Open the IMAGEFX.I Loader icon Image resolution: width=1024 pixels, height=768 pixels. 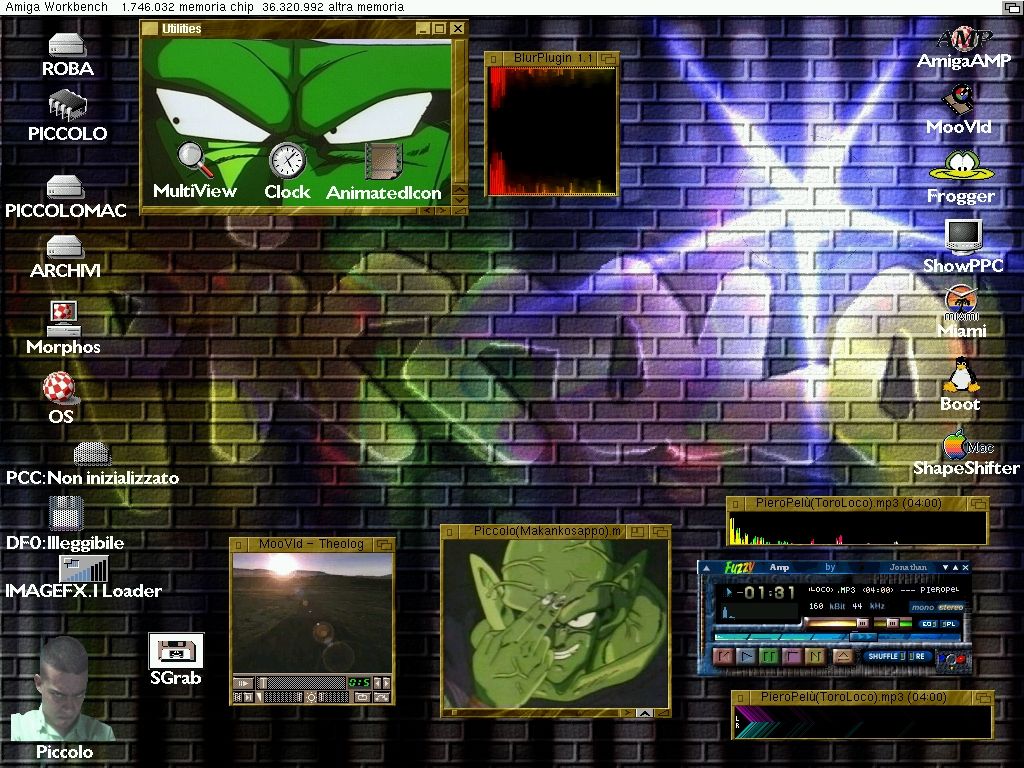(x=84, y=579)
